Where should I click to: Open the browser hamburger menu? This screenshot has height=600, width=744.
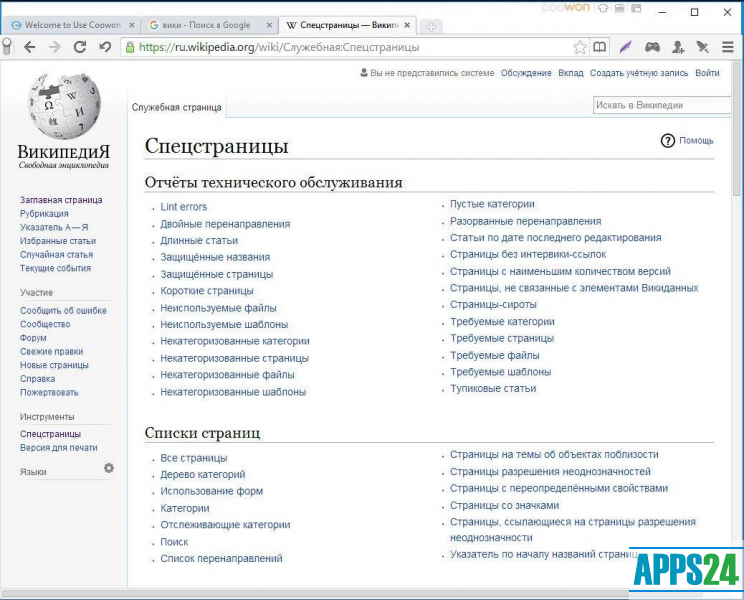[x=727, y=47]
